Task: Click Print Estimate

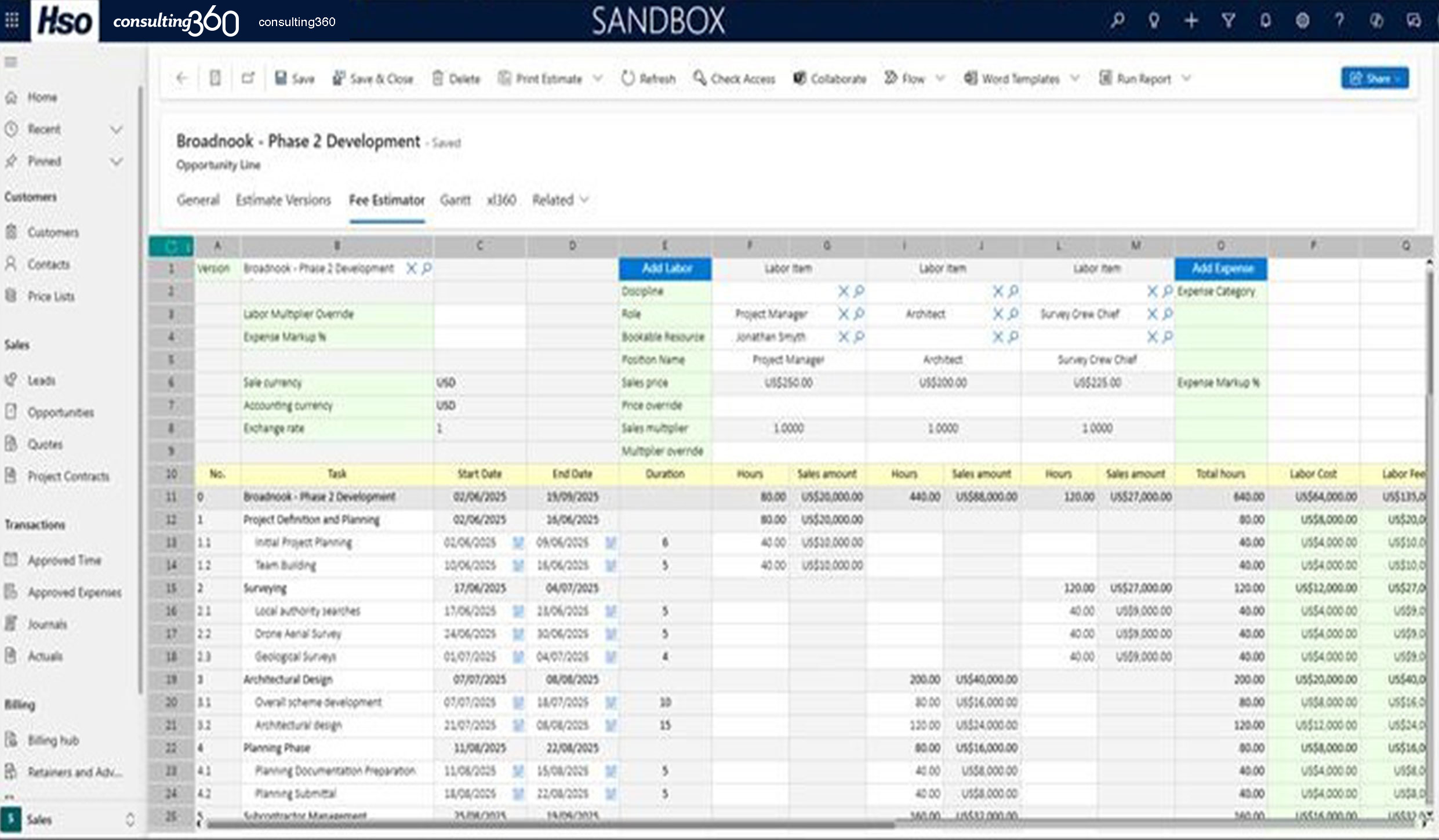Action: pos(540,79)
